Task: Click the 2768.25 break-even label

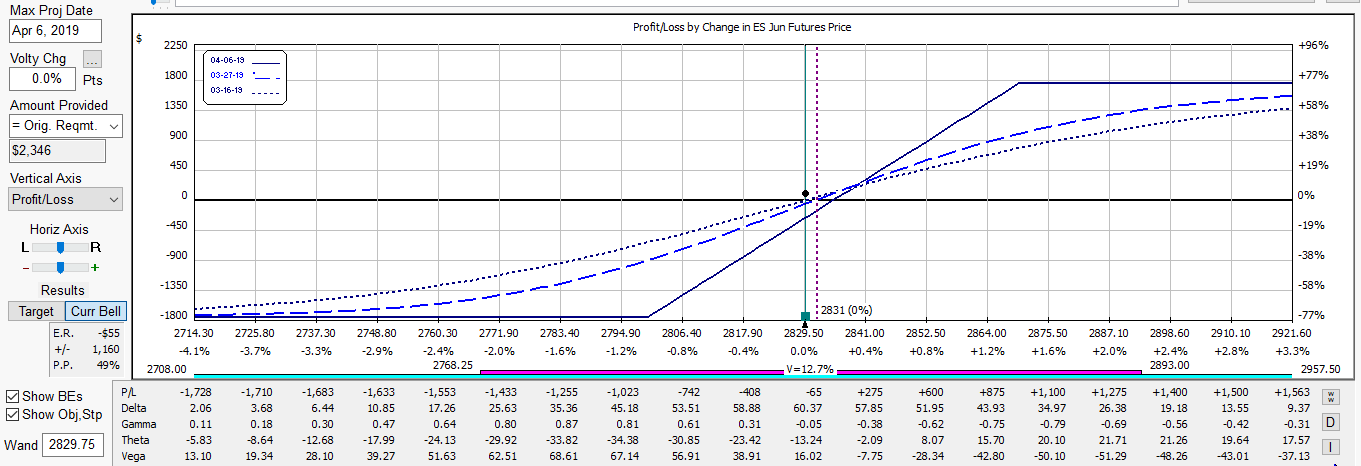Action: click(x=453, y=365)
